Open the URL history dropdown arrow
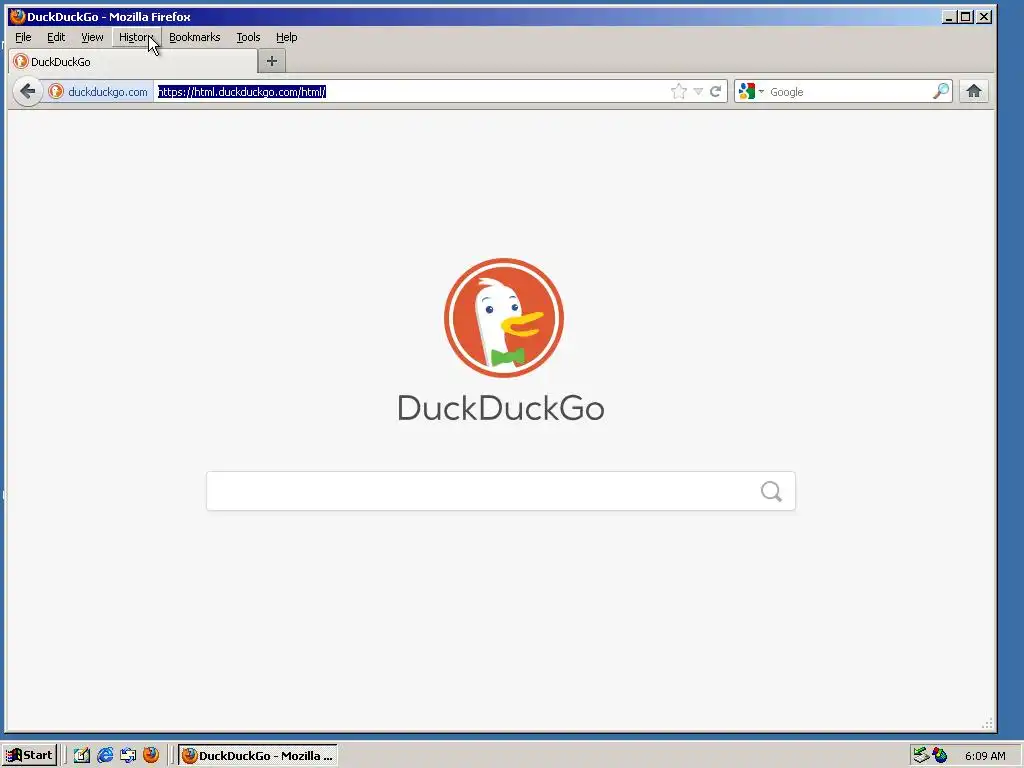 pyautogui.click(x=698, y=91)
